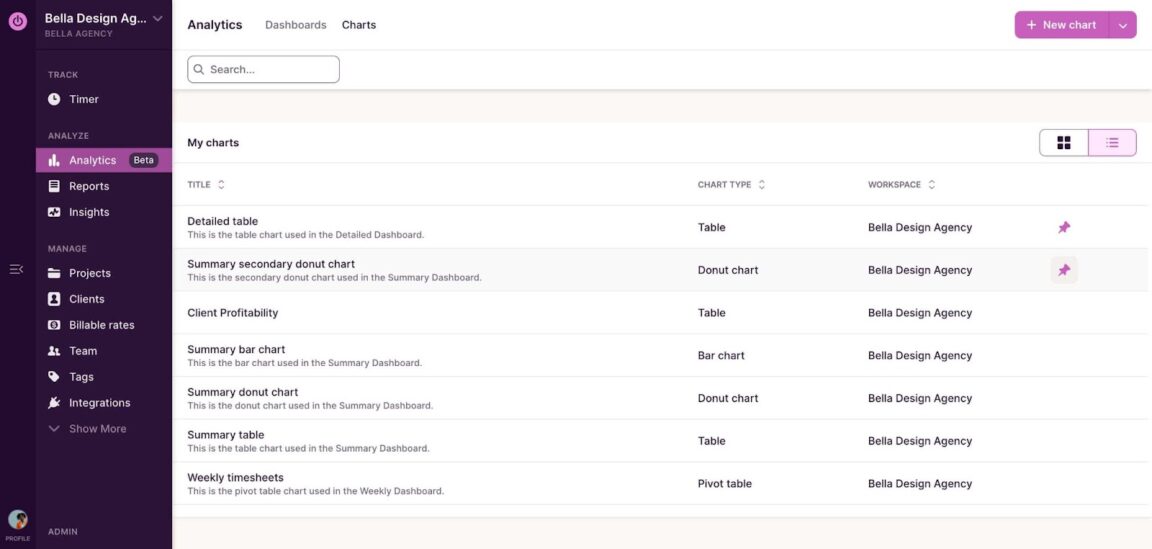Switch to grid view of charts
Viewport: 1152px width, 549px height.
(x=1064, y=143)
